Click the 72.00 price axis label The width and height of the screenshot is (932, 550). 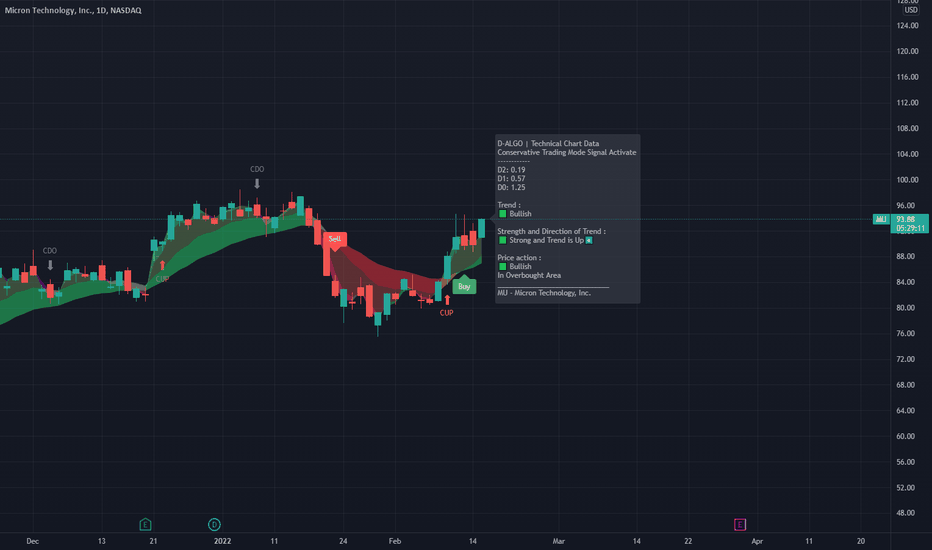907,359
